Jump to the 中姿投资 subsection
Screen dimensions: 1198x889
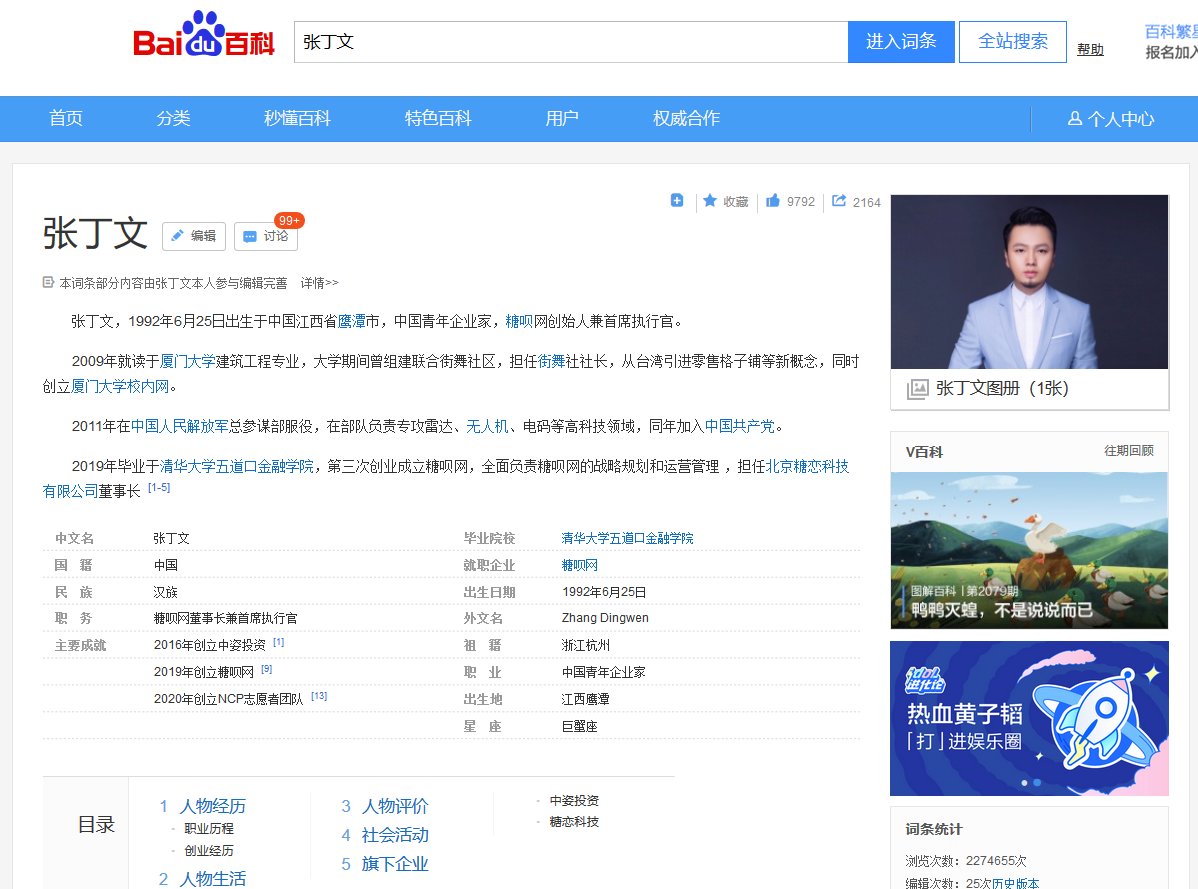(574, 800)
